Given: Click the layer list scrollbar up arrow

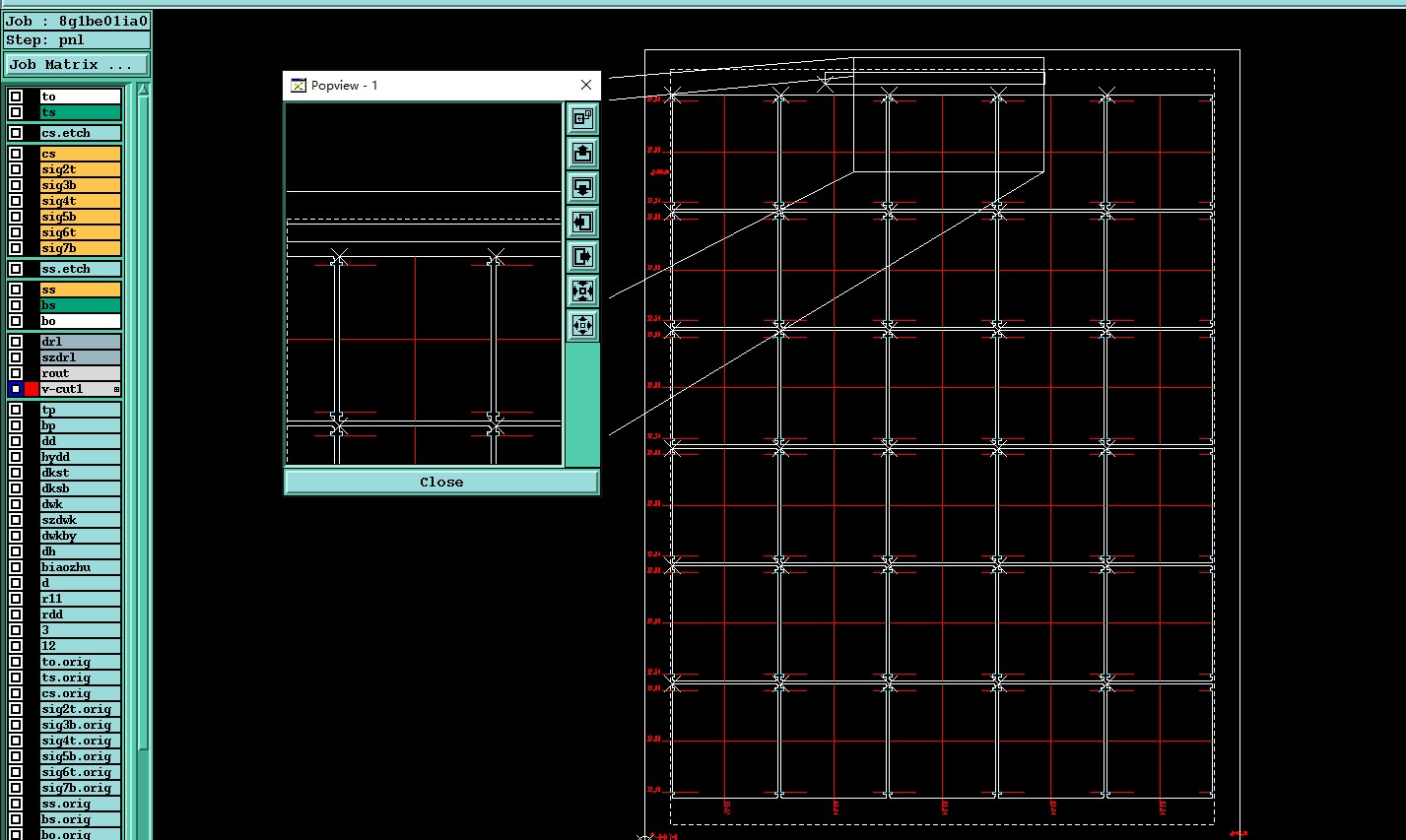Looking at the screenshot, I should [x=144, y=91].
